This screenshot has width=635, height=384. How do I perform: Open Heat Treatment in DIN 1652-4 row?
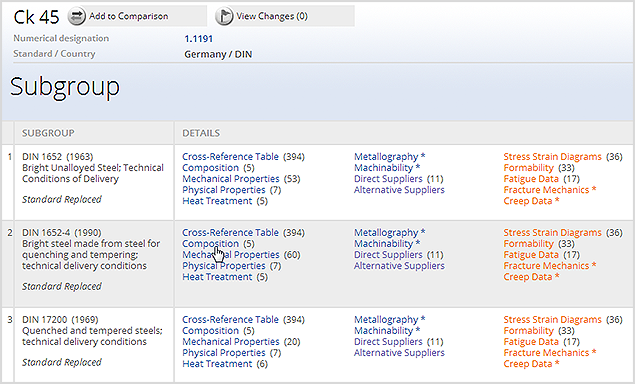click(217, 277)
